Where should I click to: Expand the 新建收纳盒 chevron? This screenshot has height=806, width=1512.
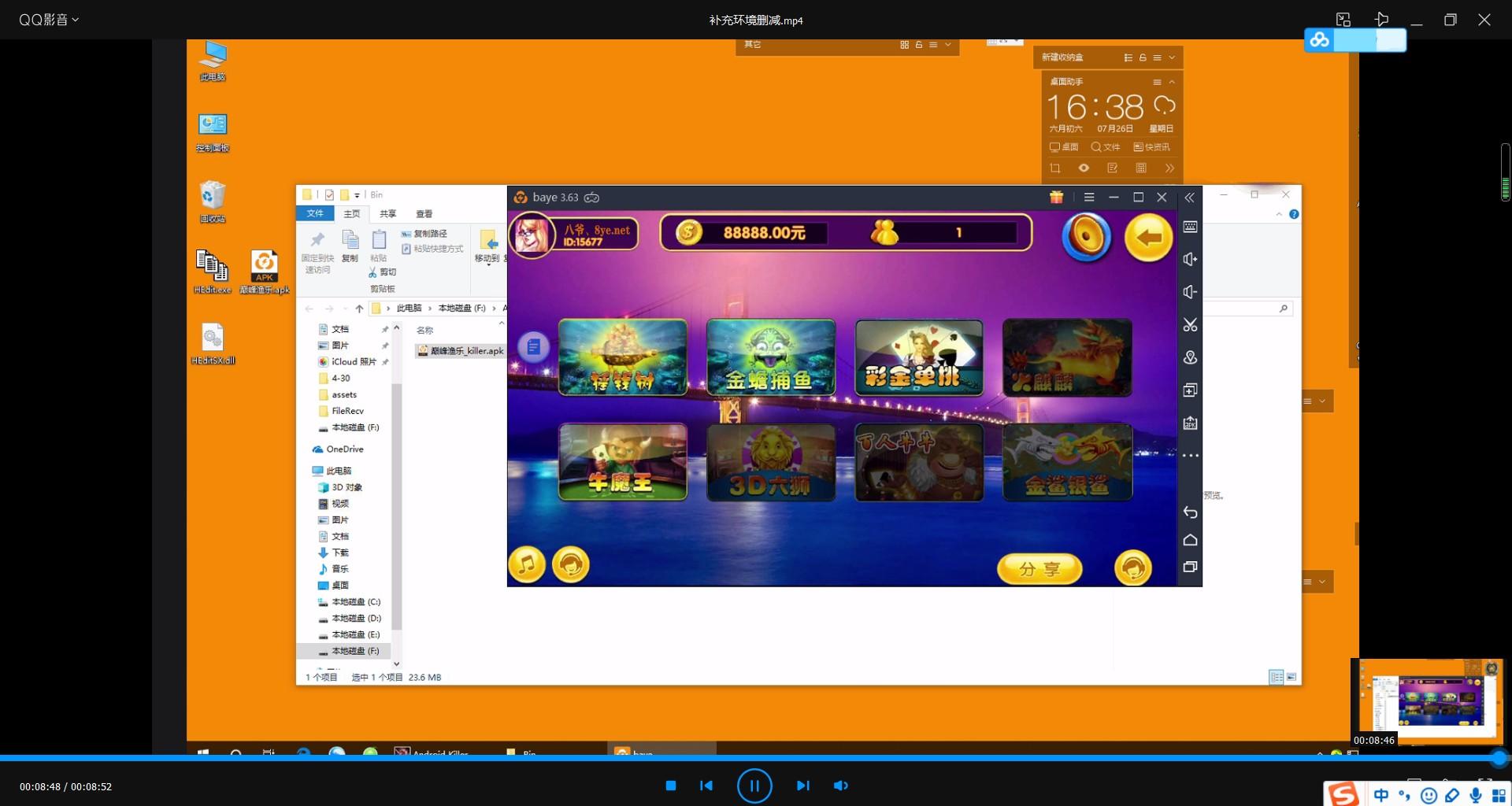coord(1172,57)
